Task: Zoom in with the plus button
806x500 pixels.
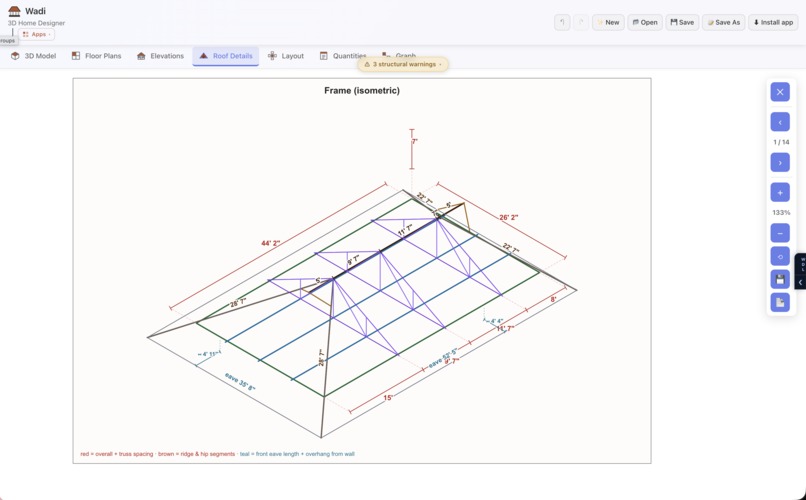Action: coord(780,193)
